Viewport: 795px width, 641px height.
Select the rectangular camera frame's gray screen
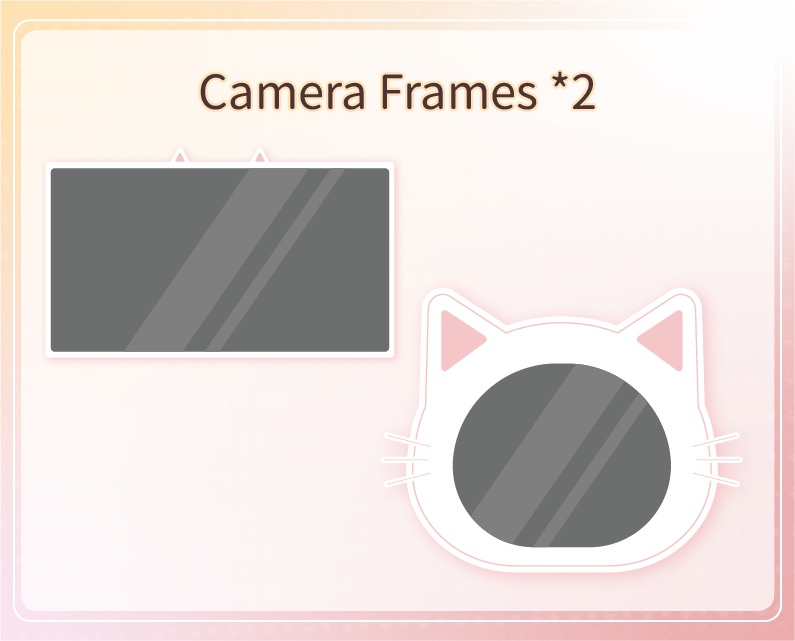(x=220, y=260)
